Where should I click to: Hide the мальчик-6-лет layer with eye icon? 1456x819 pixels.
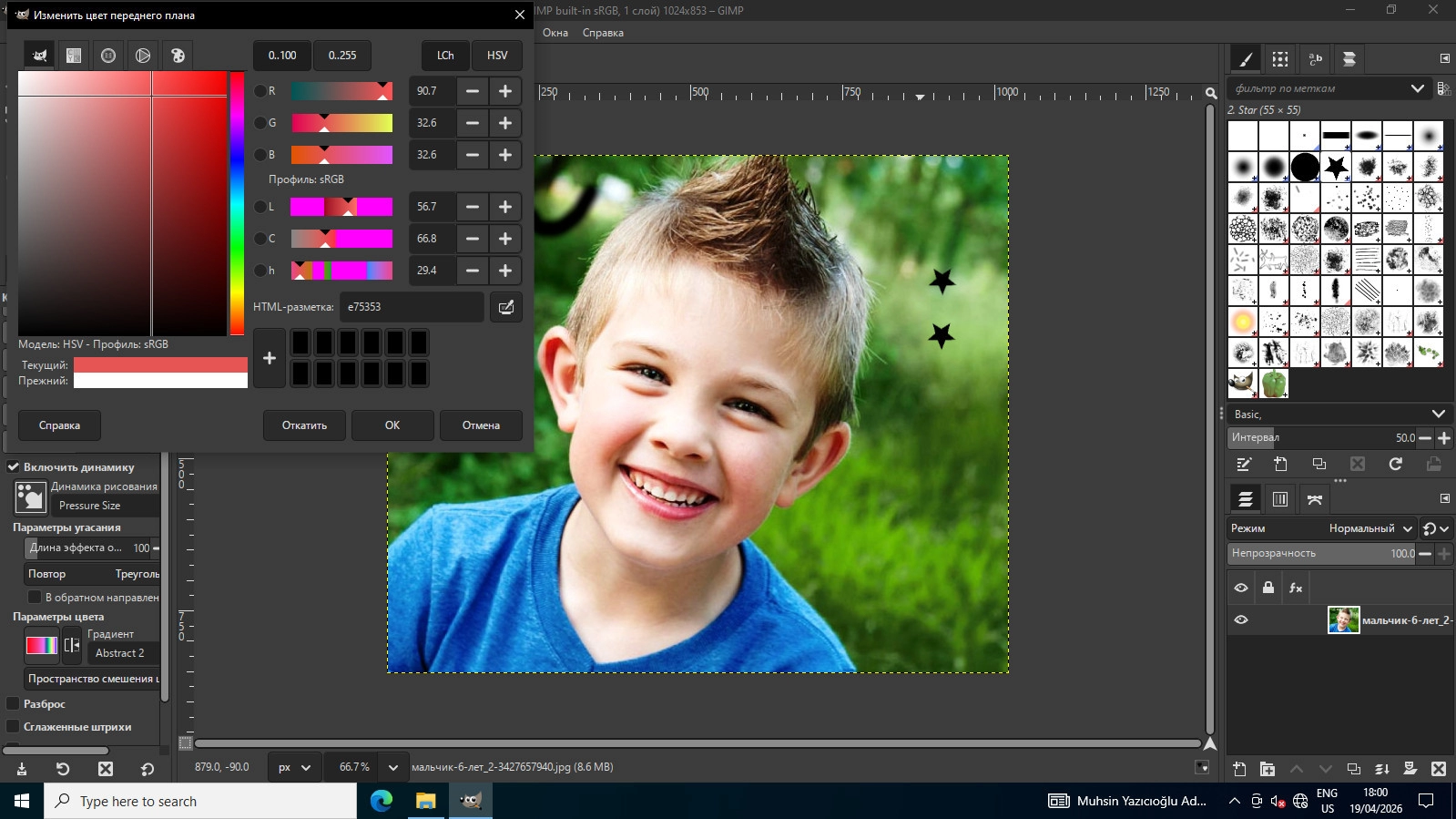1240,619
